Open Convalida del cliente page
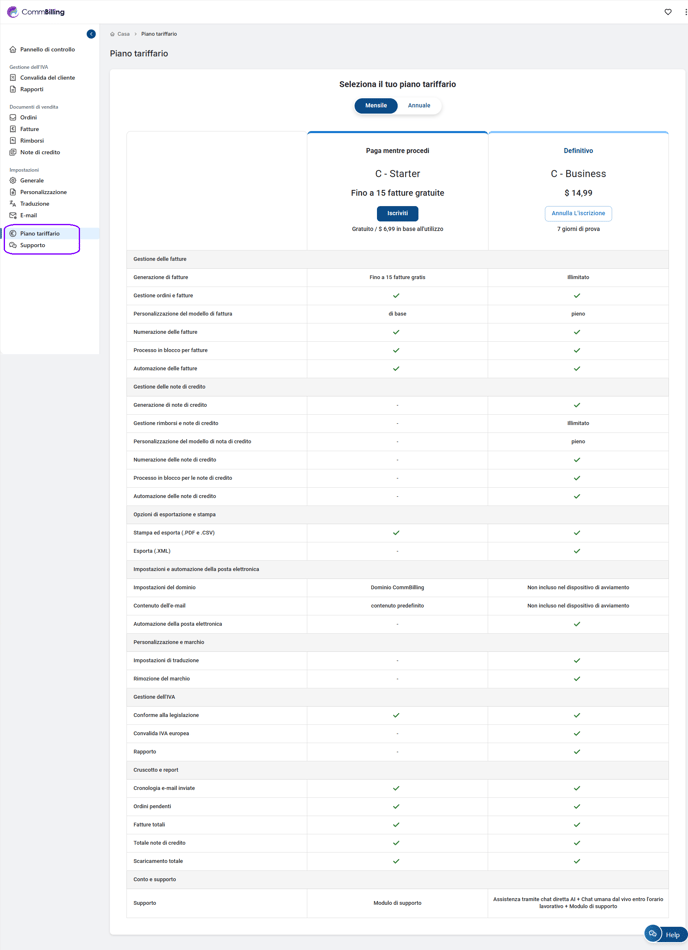 (47, 78)
